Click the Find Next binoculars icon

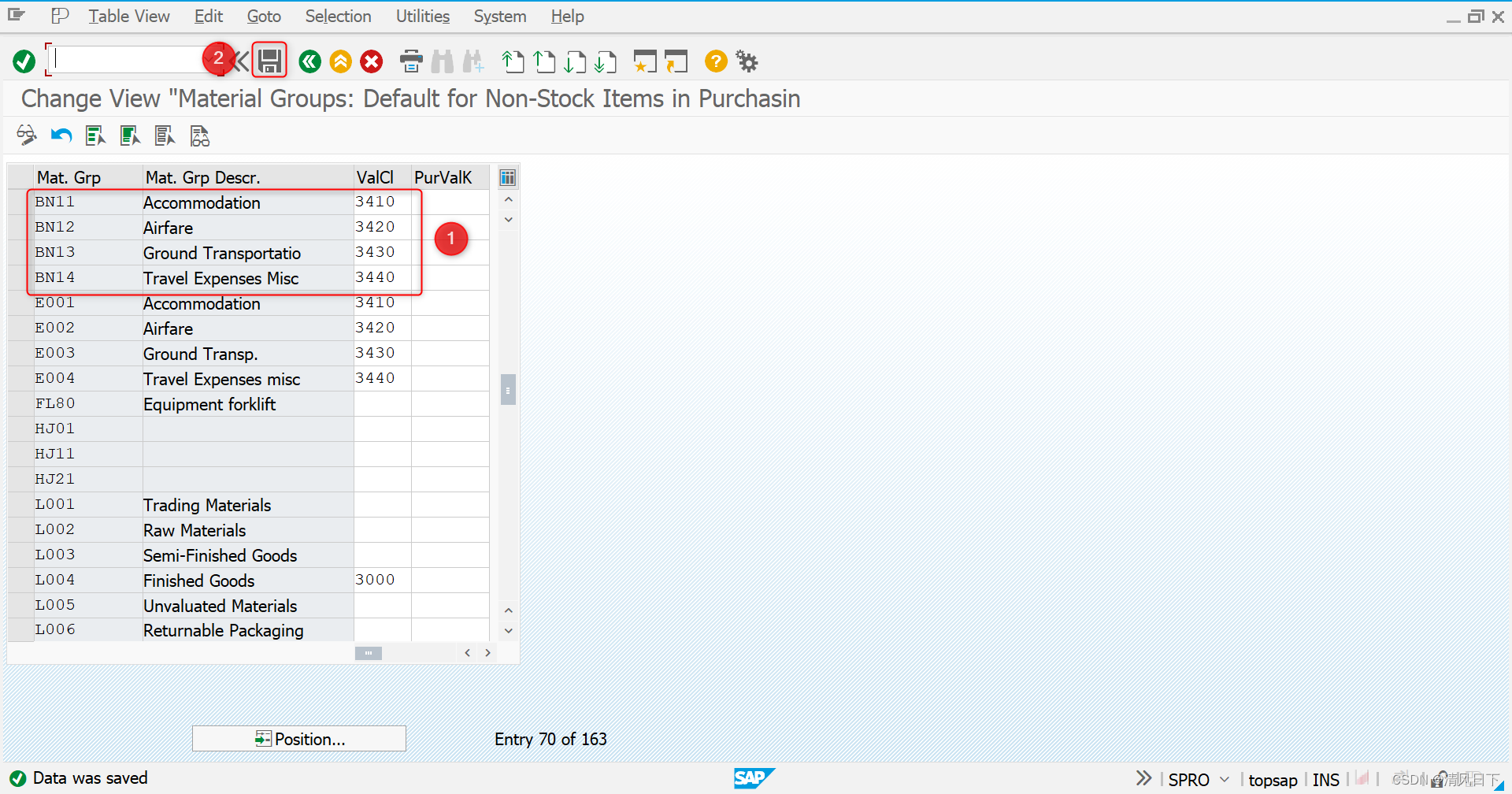[x=473, y=61]
